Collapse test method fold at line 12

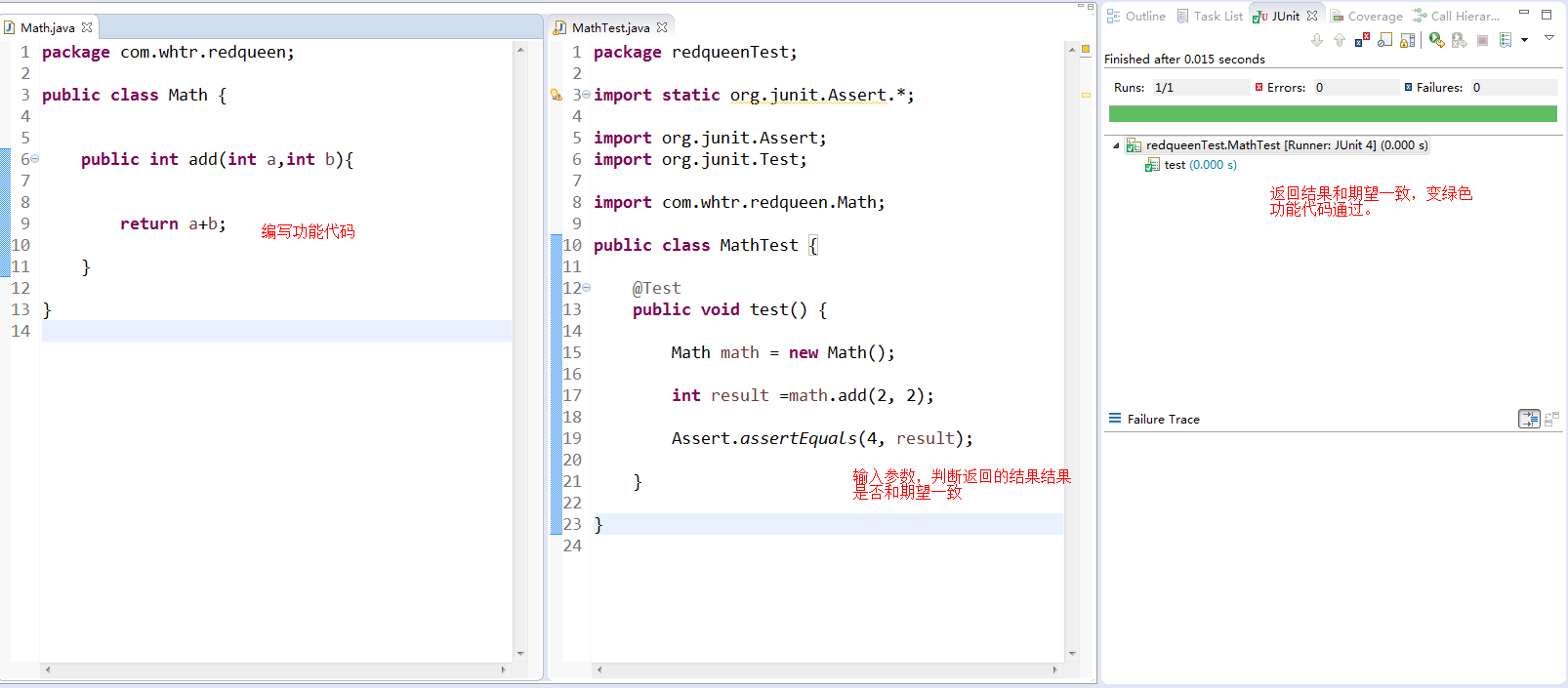(586, 288)
